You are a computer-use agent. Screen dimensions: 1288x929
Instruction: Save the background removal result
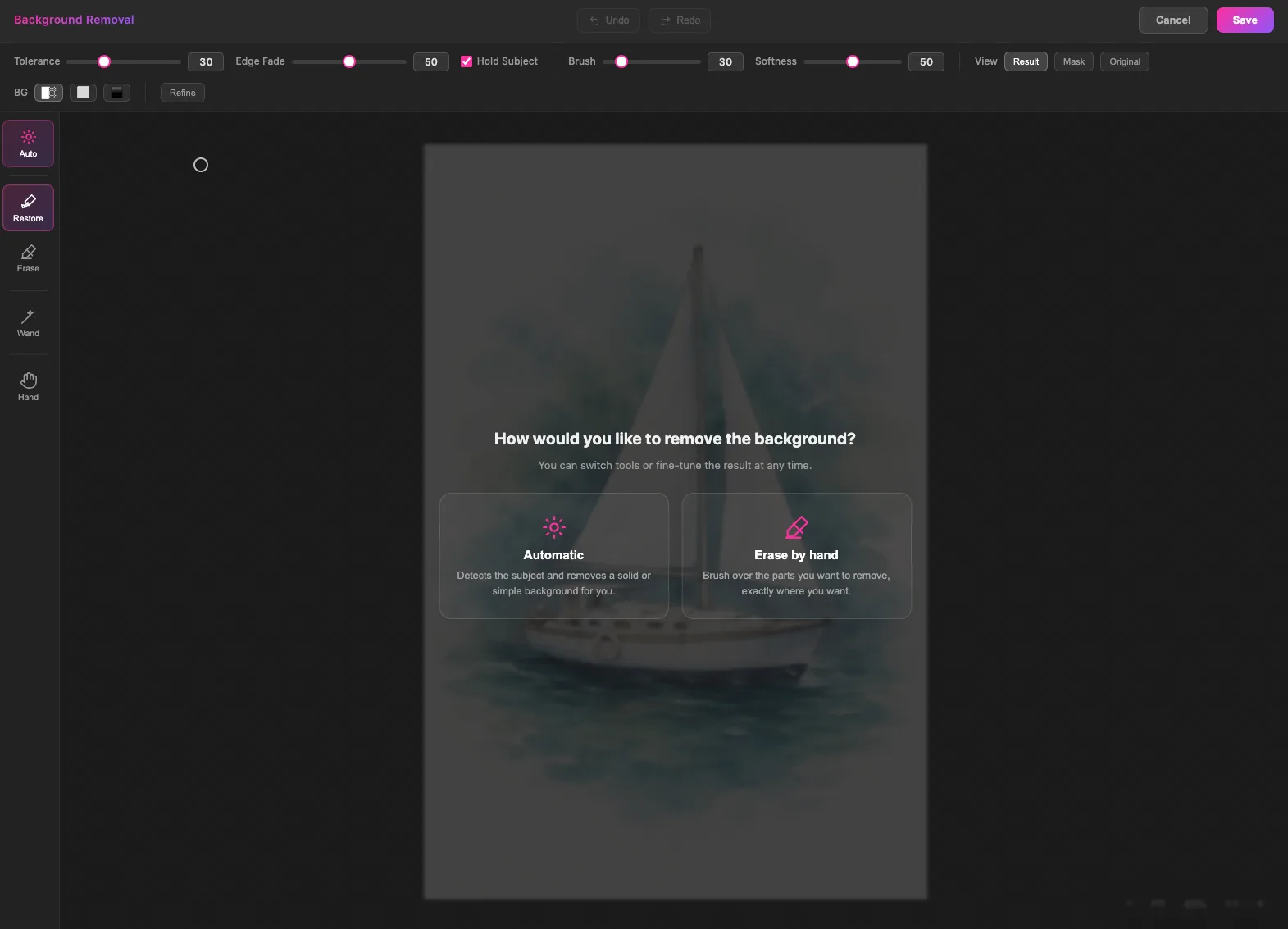click(x=1245, y=20)
